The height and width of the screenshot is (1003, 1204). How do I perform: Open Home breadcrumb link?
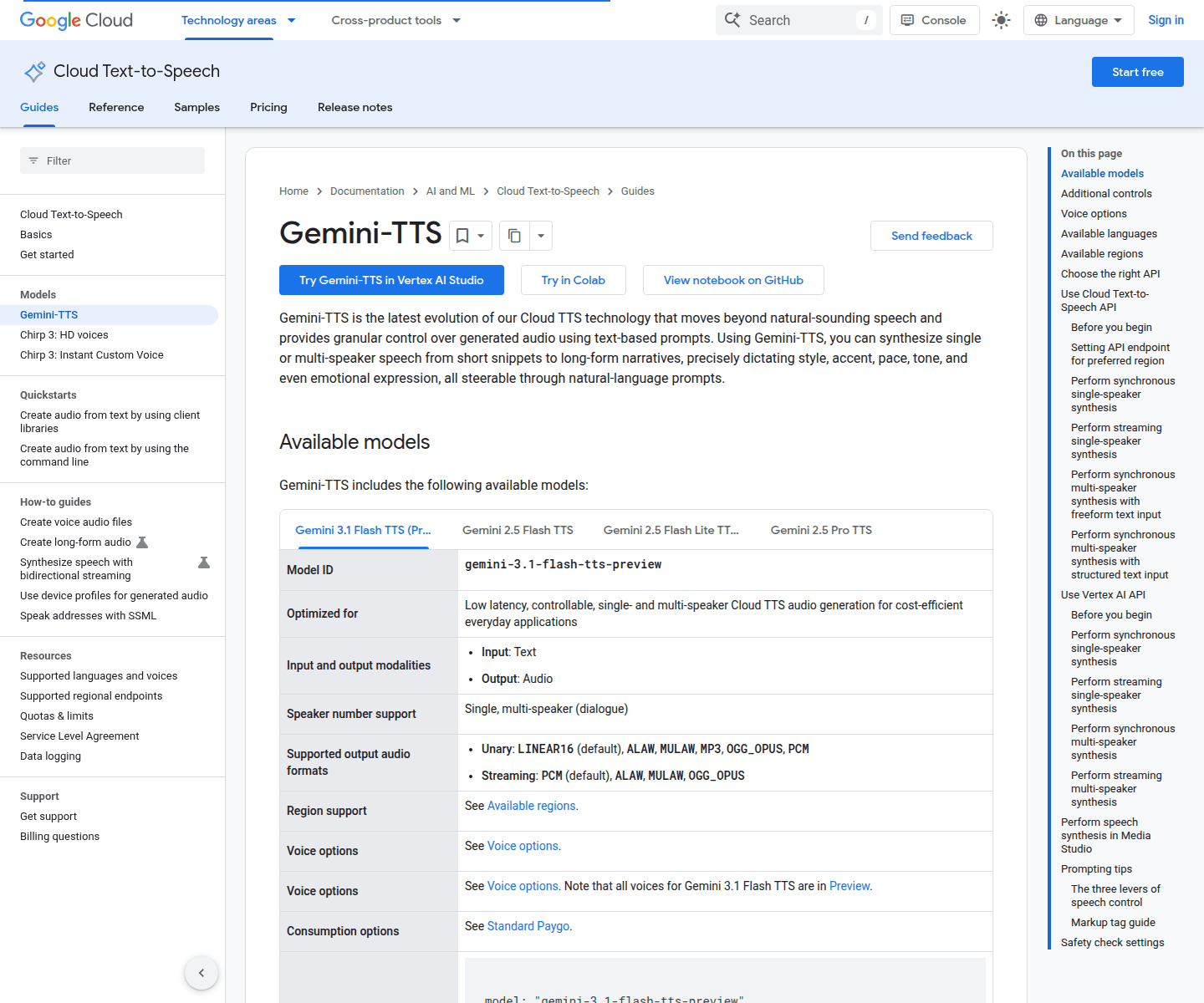(x=293, y=191)
